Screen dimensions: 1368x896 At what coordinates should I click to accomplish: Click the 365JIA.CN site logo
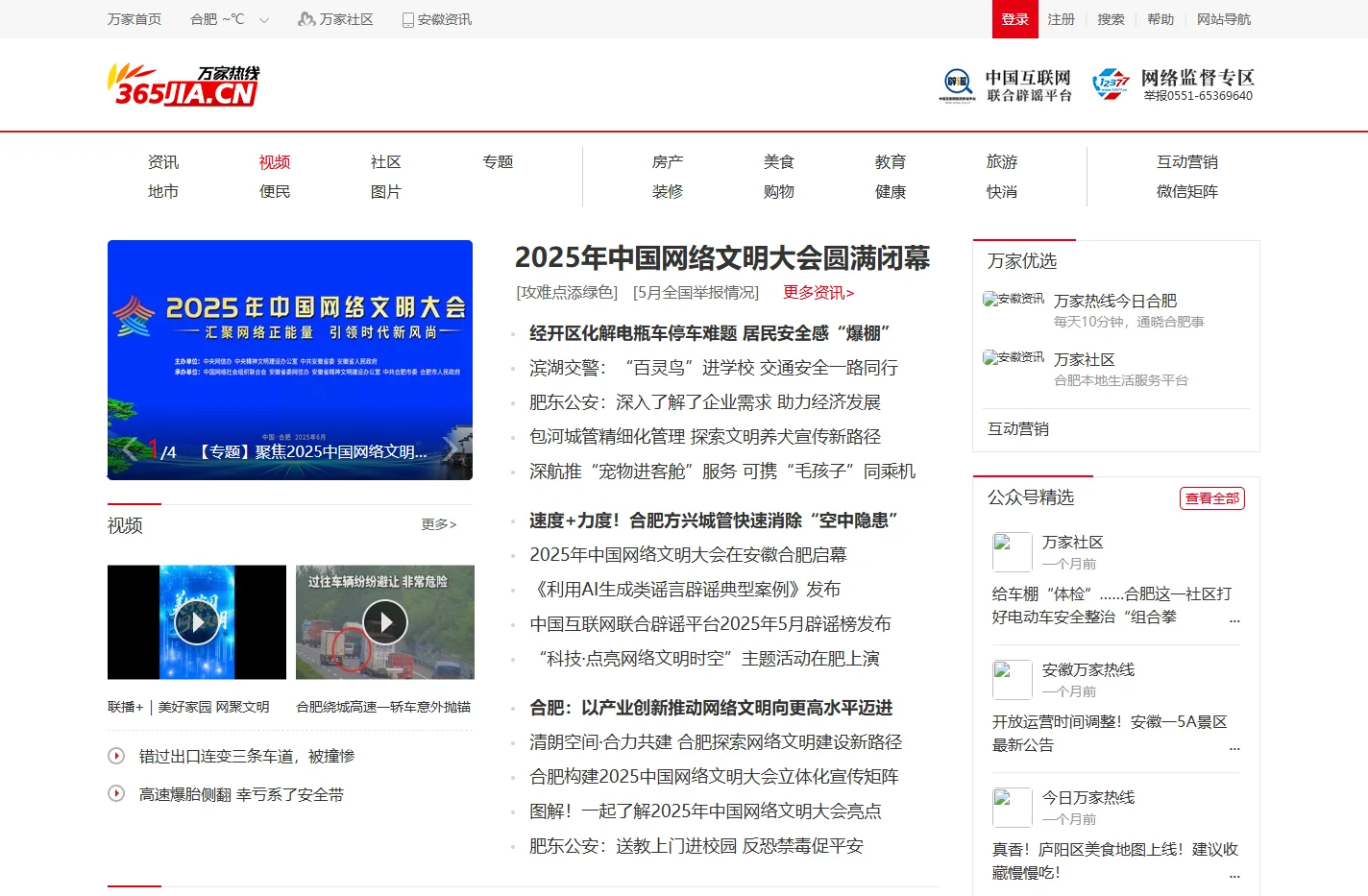pyautogui.click(x=183, y=85)
